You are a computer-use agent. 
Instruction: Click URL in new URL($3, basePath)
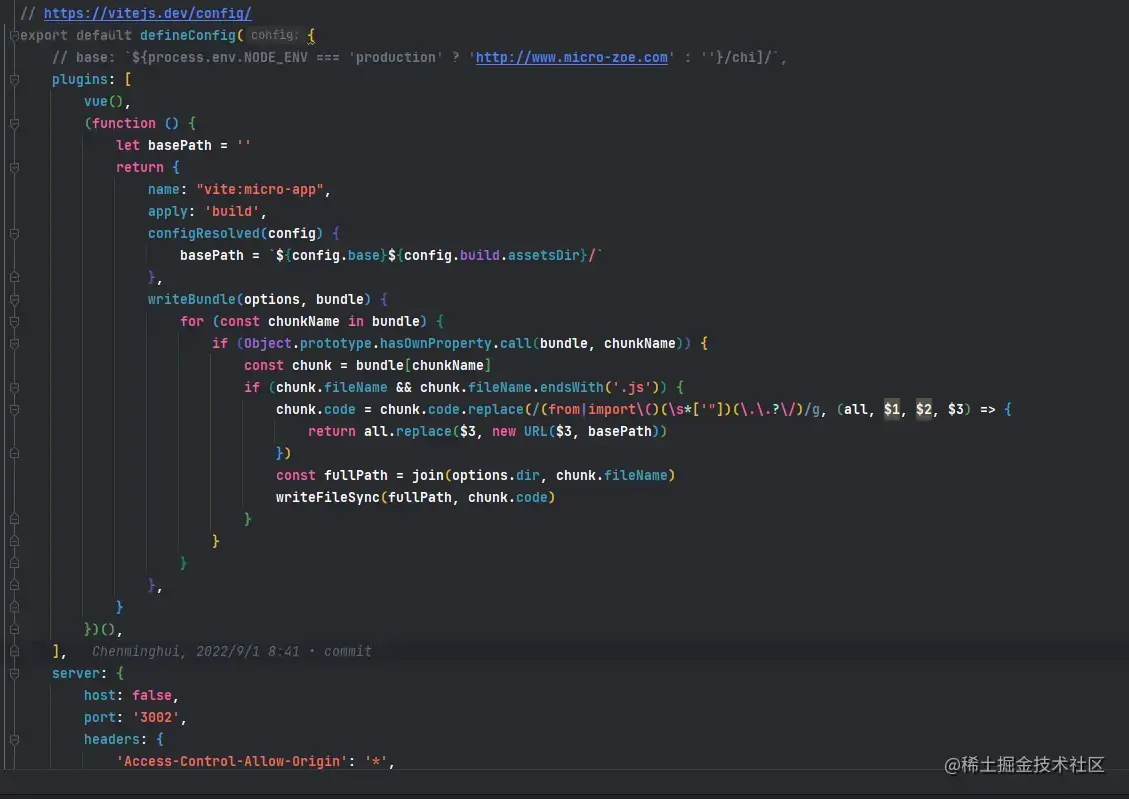pos(536,431)
